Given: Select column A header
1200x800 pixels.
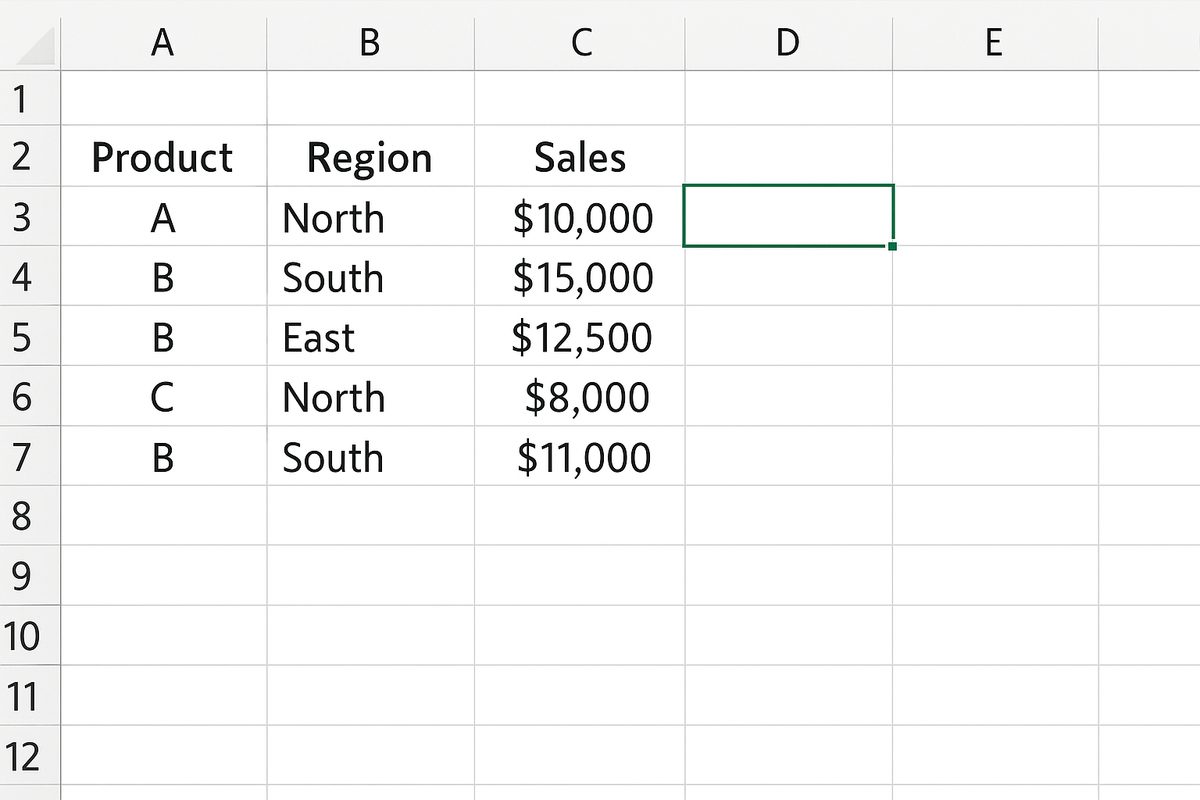Looking at the screenshot, I should (164, 42).
